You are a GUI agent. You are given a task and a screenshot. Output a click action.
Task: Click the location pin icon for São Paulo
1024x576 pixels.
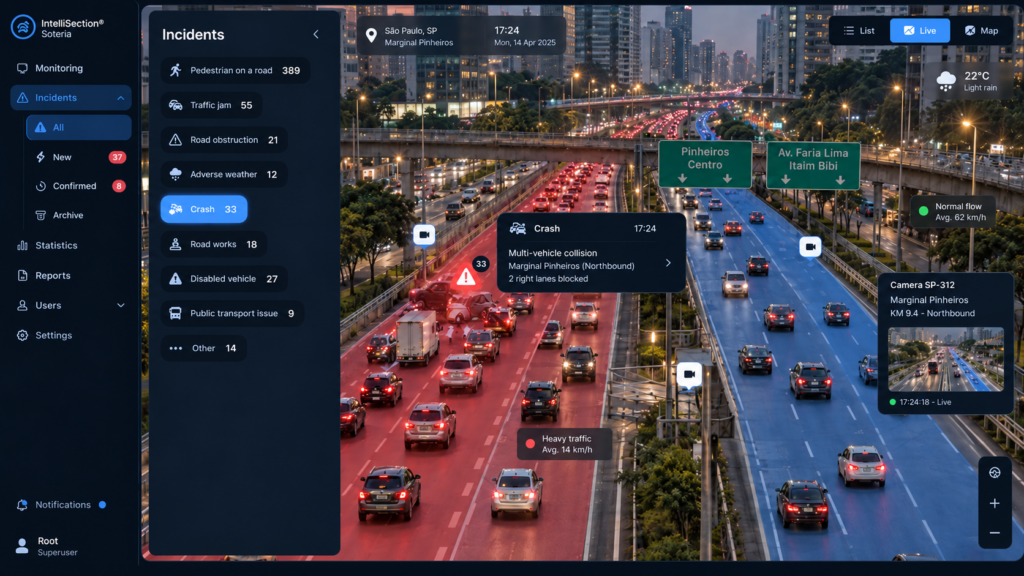pyautogui.click(x=371, y=36)
